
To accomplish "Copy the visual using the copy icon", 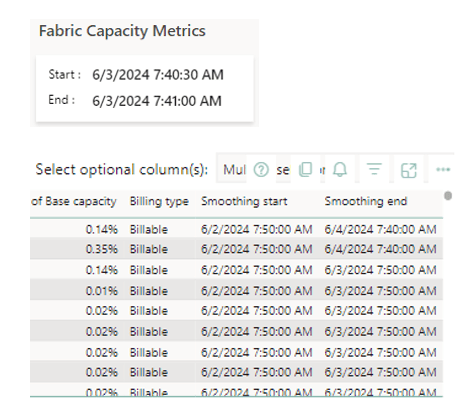I will point(305,169).
